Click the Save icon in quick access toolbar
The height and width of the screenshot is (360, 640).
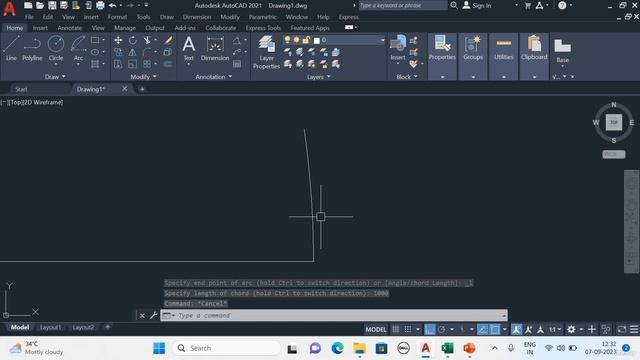[52, 5]
